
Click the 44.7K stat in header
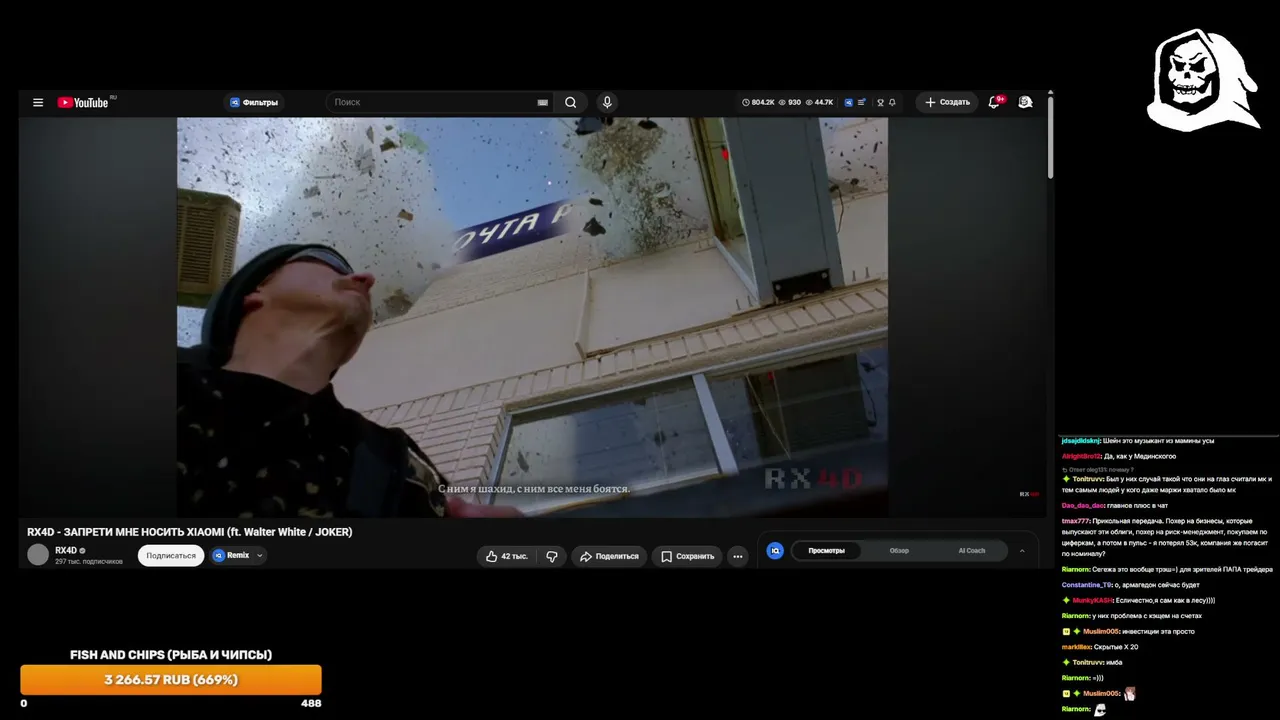pyautogui.click(x=819, y=102)
